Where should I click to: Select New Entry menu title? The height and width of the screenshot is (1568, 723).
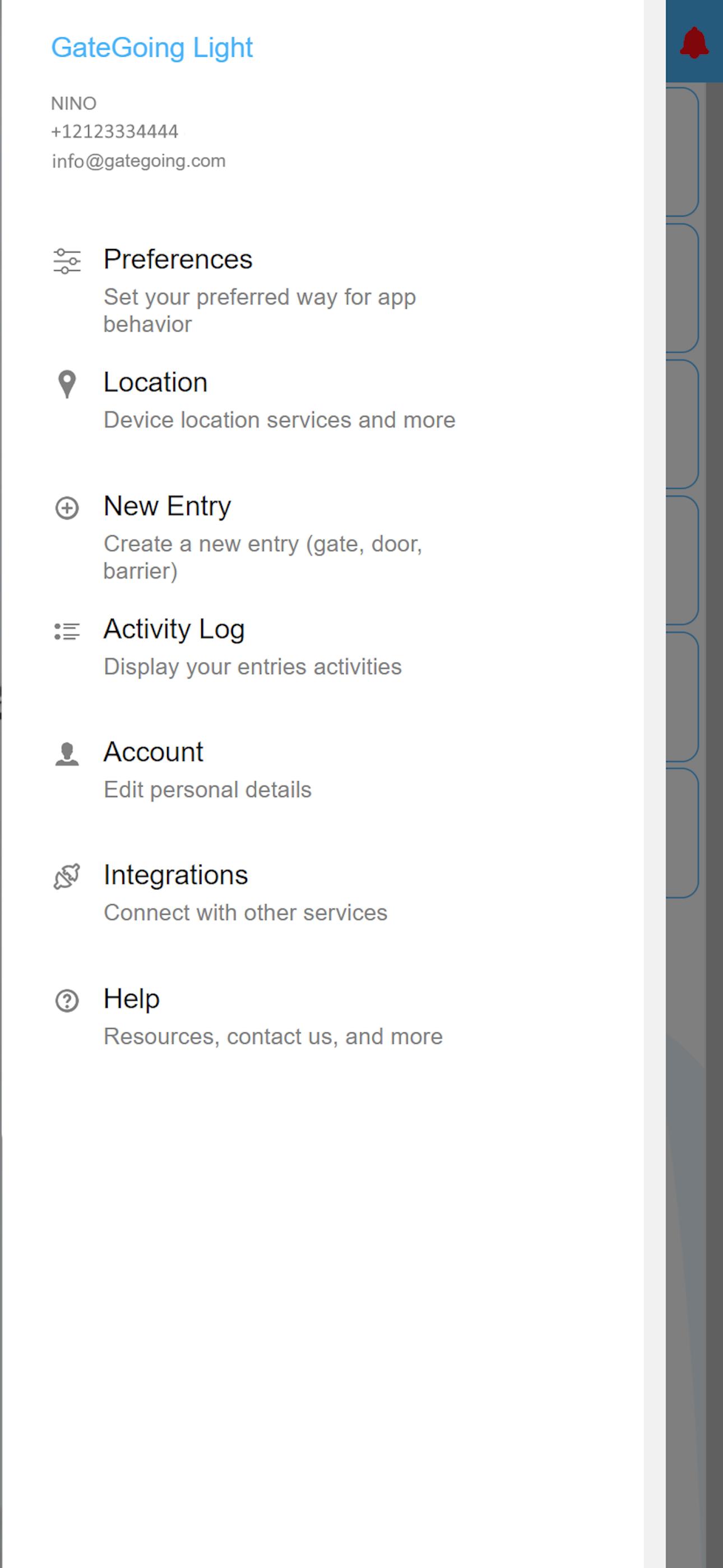[168, 506]
